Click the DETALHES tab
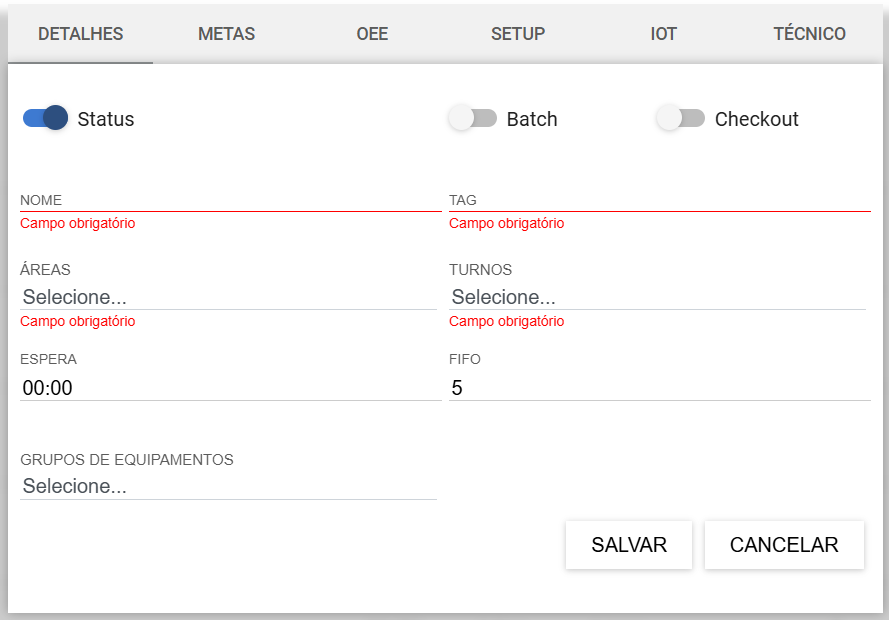889x620 pixels. point(81,34)
